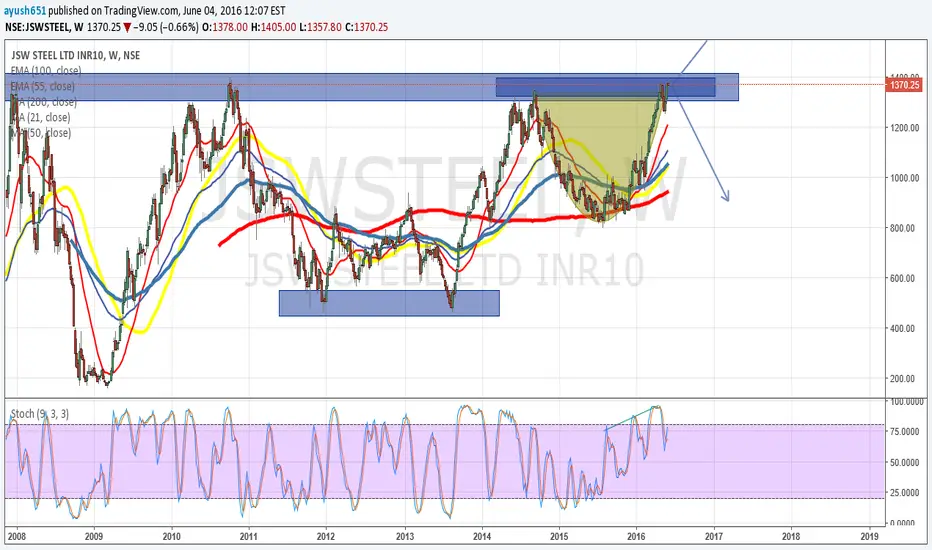
Task: Click the 25.0000 stochastic axis label
Action: 907,492
